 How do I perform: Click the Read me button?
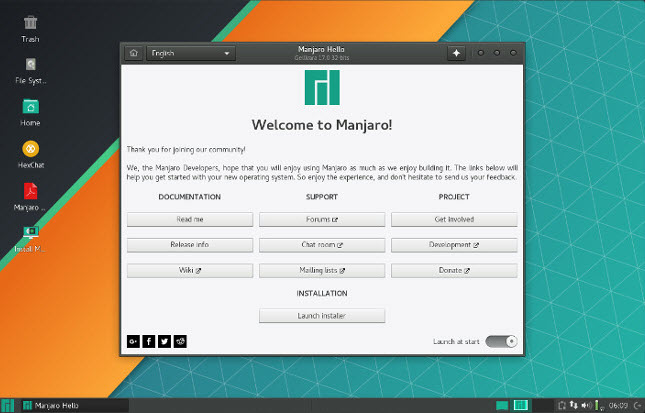190,219
